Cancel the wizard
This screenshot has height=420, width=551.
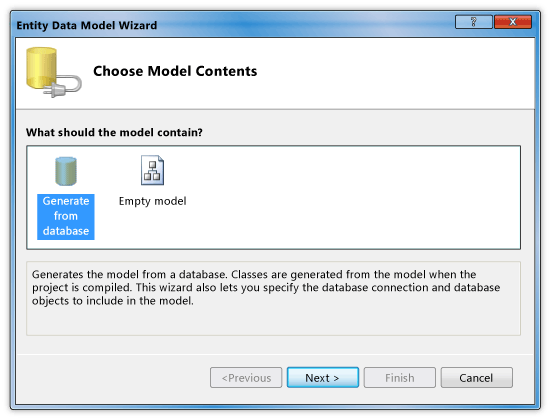click(x=477, y=378)
